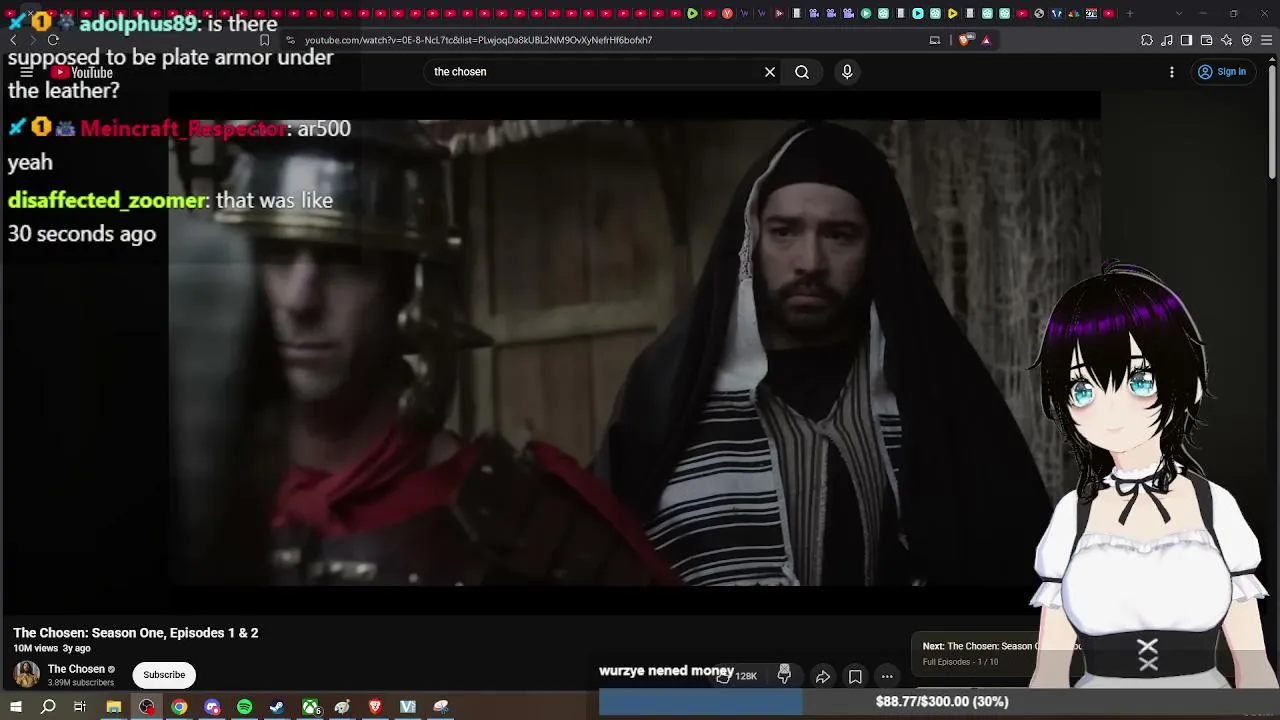This screenshot has height=720, width=1280.
Task: Open the Brave Rewards triangle icon
Action: pyautogui.click(x=986, y=40)
